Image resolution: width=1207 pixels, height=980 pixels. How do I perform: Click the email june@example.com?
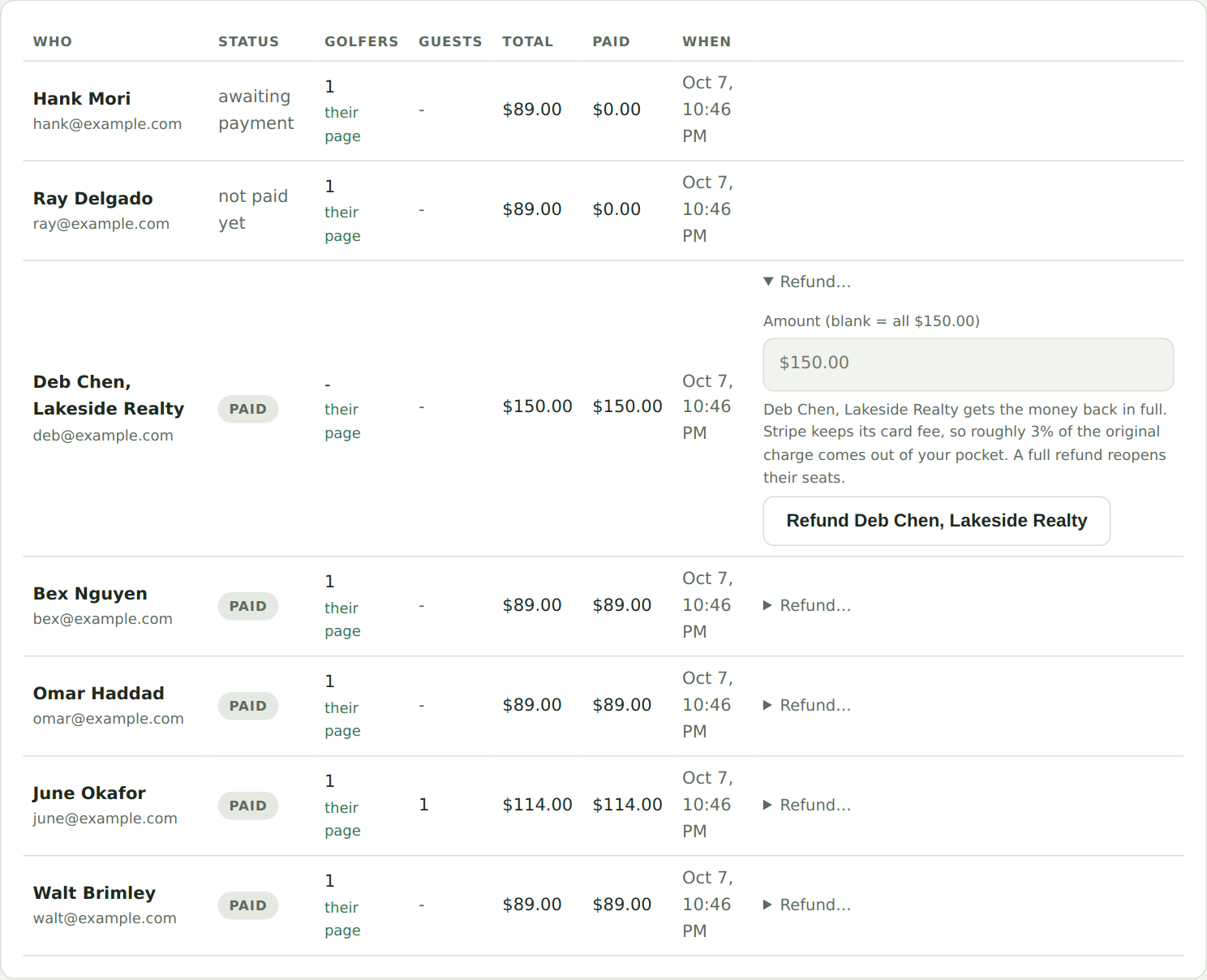(x=105, y=819)
